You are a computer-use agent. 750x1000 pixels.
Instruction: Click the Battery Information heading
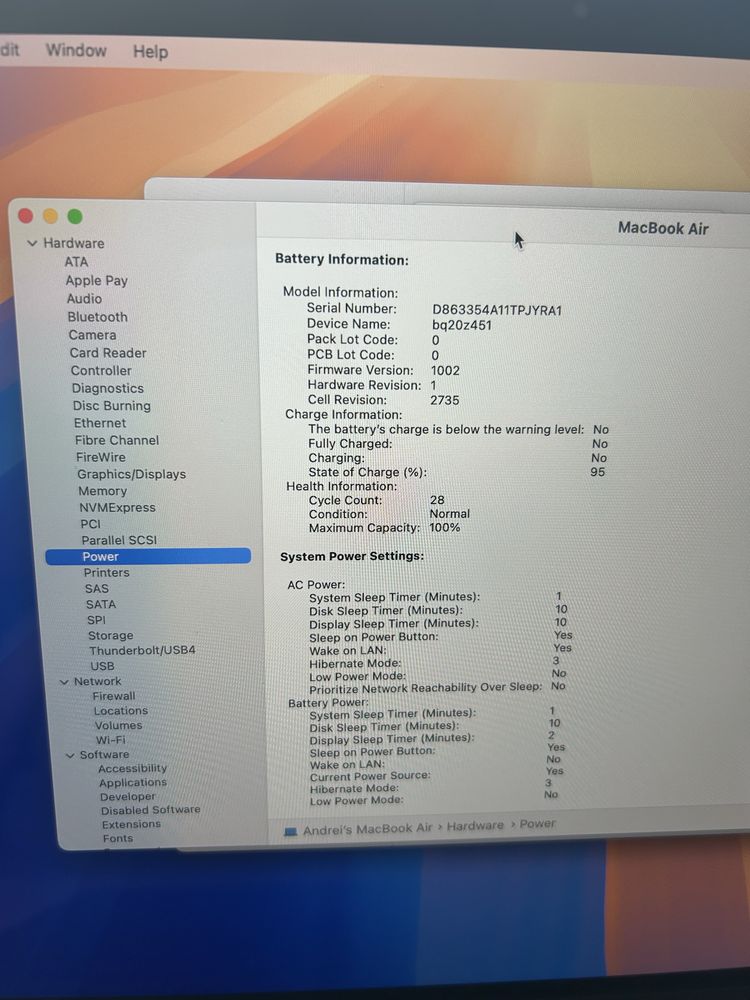342,260
